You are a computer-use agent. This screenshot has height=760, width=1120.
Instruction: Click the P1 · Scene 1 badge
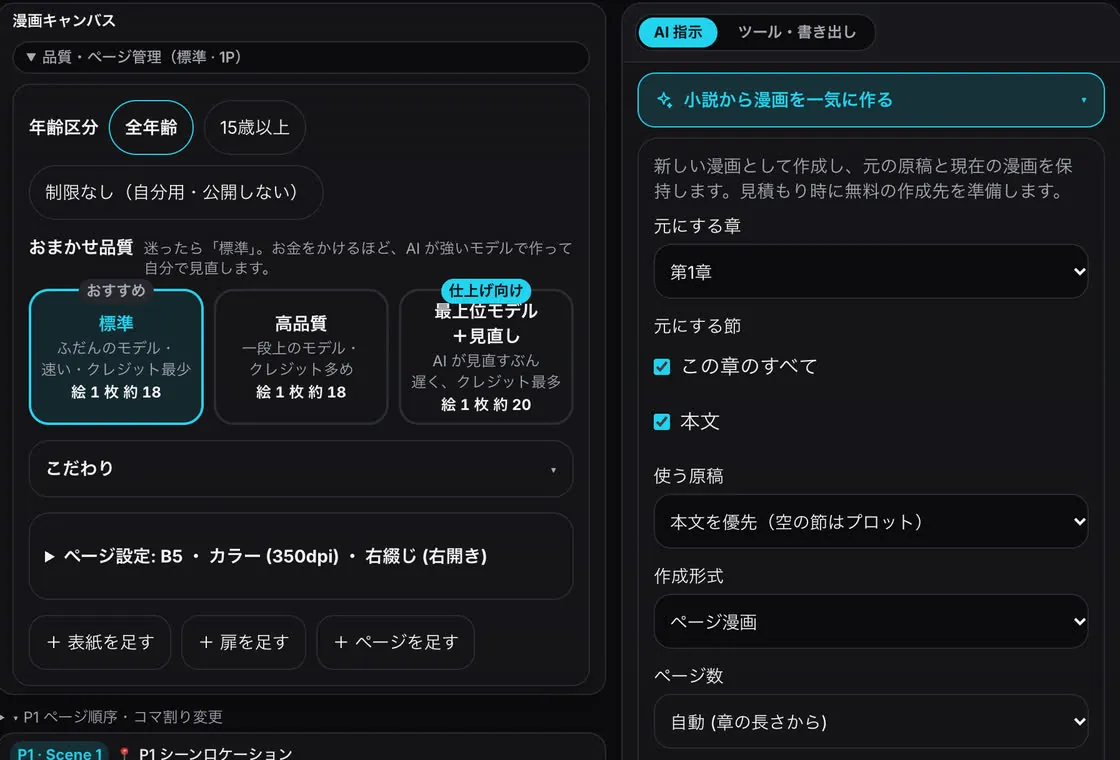click(x=59, y=753)
